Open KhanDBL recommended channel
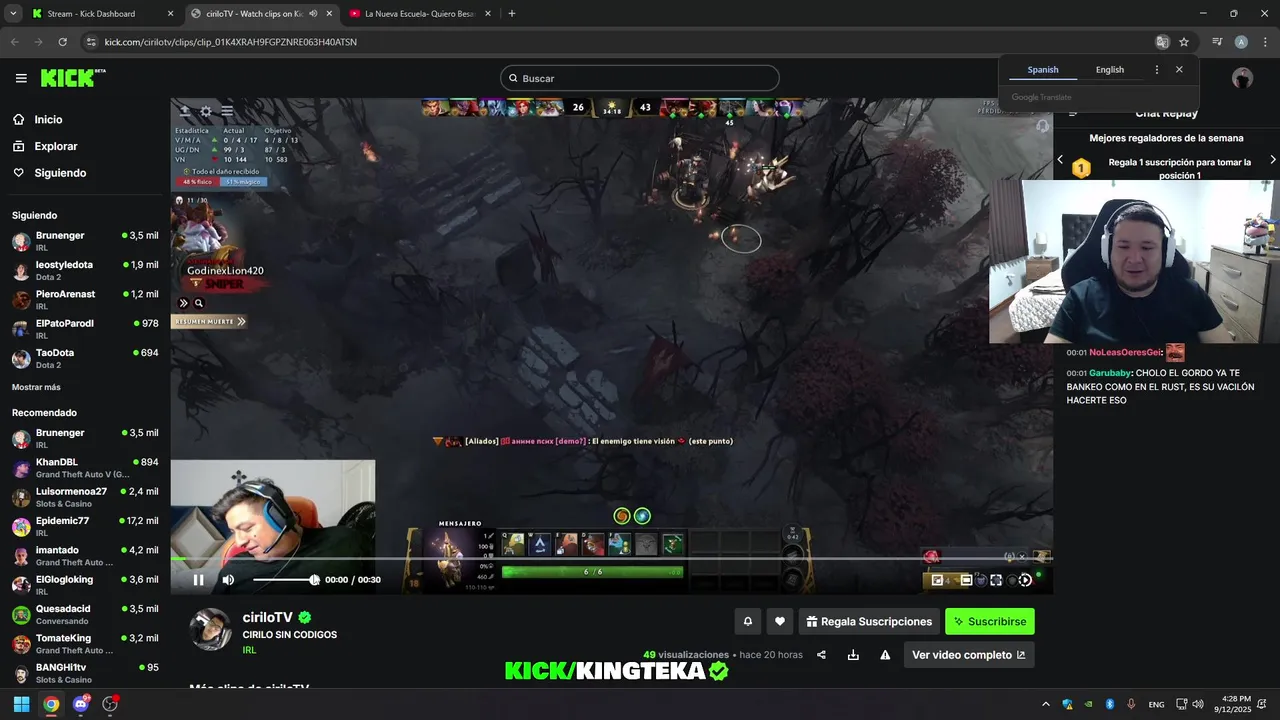The image size is (1280, 720). pyautogui.click(x=85, y=468)
